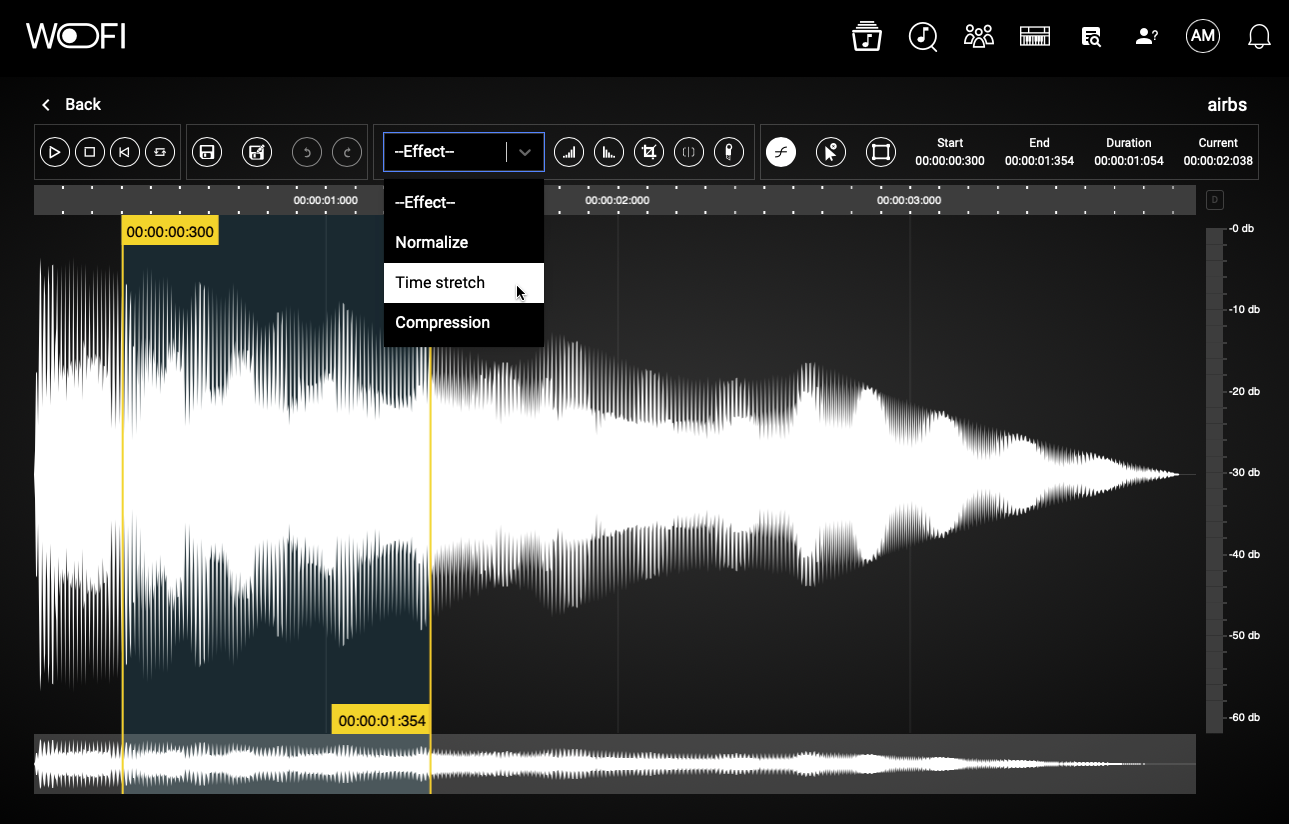Click the overview waveform strip after the selection

click(813, 764)
